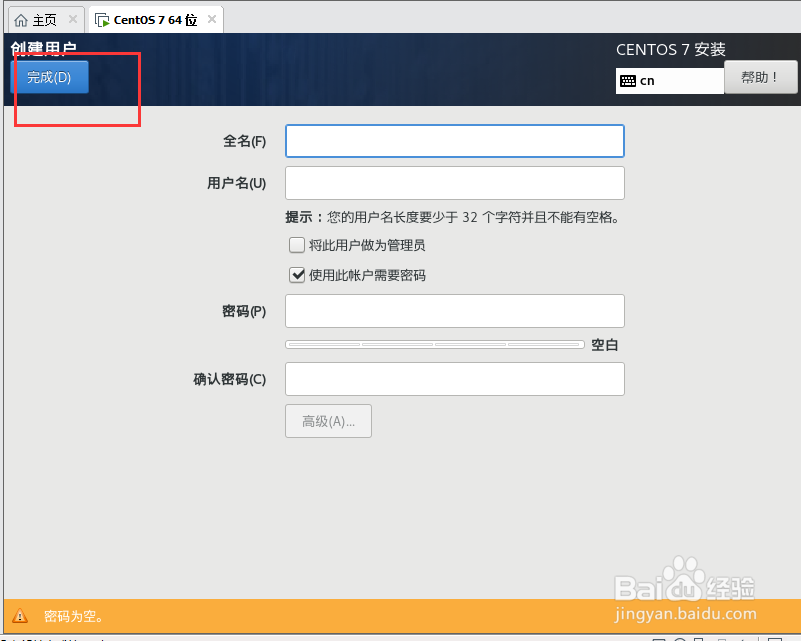Click the 完成(D) button
The image size is (801, 641).
click(49, 76)
